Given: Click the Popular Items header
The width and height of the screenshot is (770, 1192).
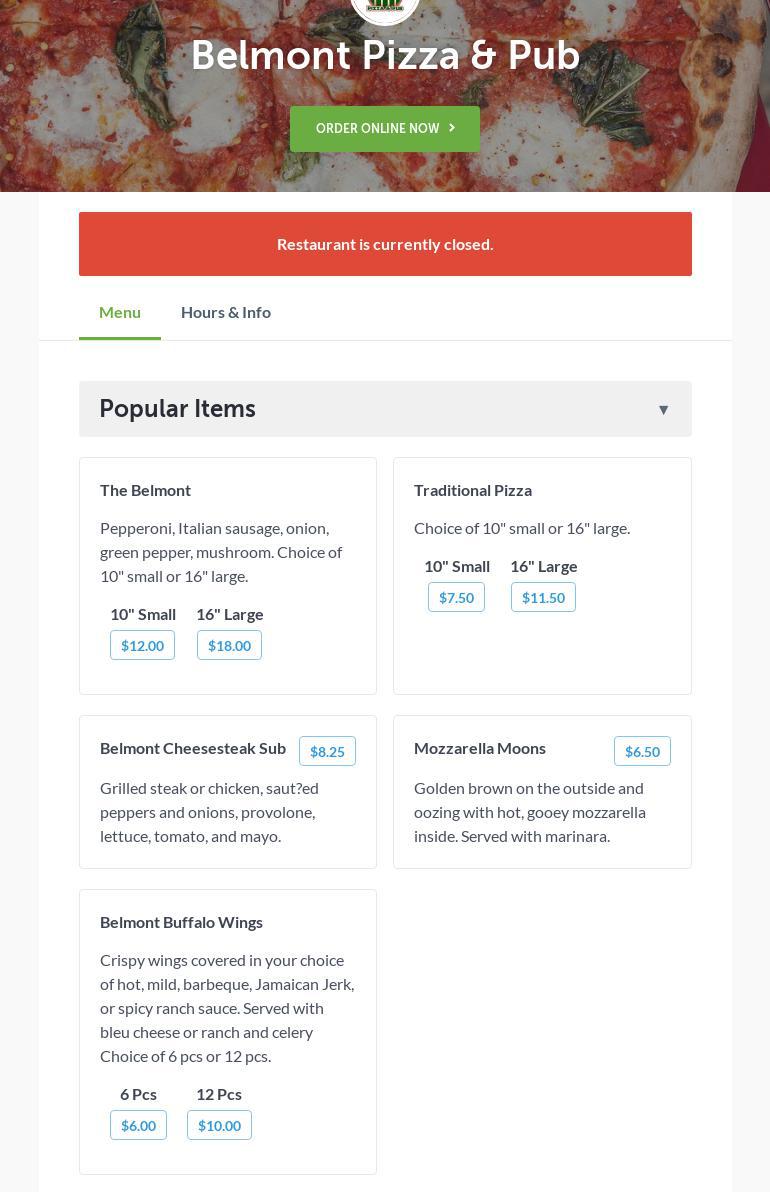Looking at the screenshot, I should click(178, 409).
